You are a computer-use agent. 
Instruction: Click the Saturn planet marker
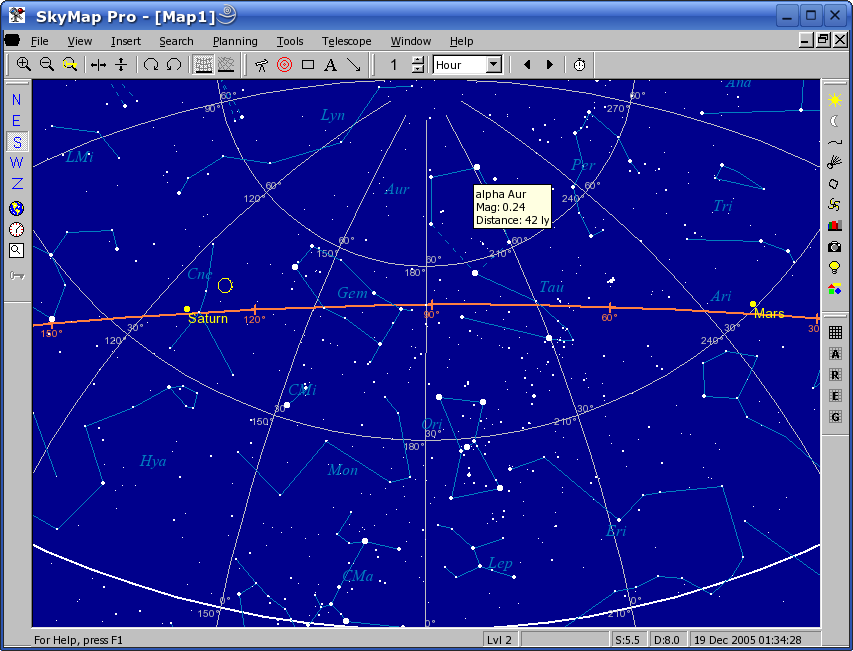pyautogui.click(x=187, y=309)
